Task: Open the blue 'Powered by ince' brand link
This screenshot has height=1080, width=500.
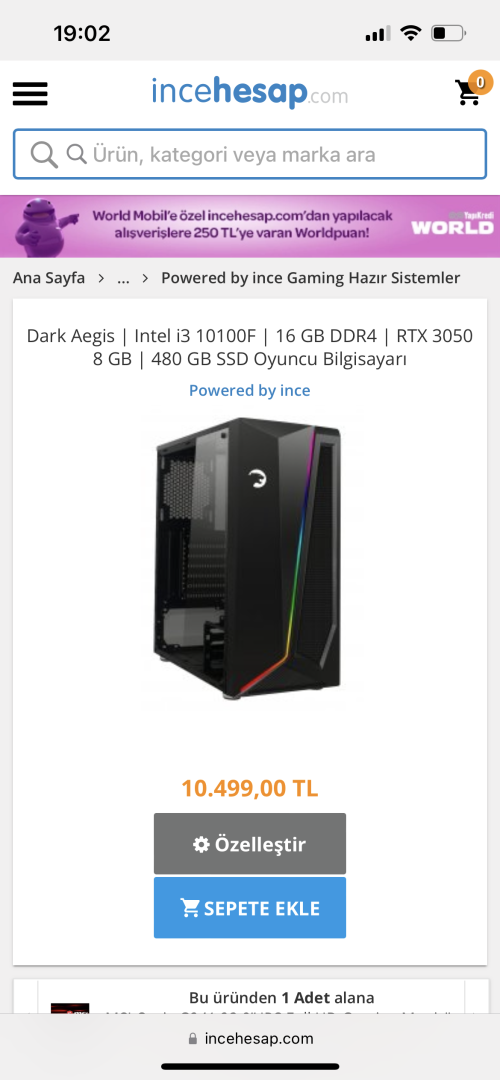Action: [250, 391]
